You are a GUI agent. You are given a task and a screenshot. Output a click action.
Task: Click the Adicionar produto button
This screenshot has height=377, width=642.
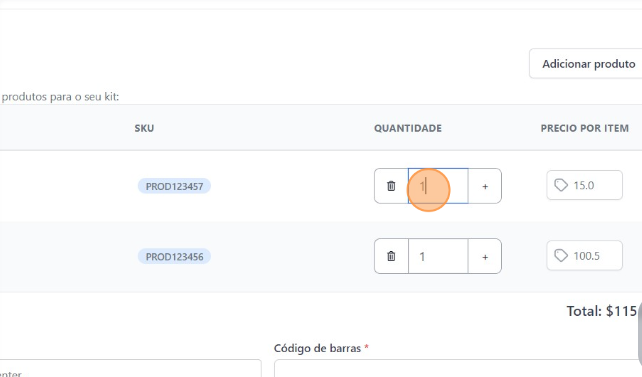coord(585,63)
